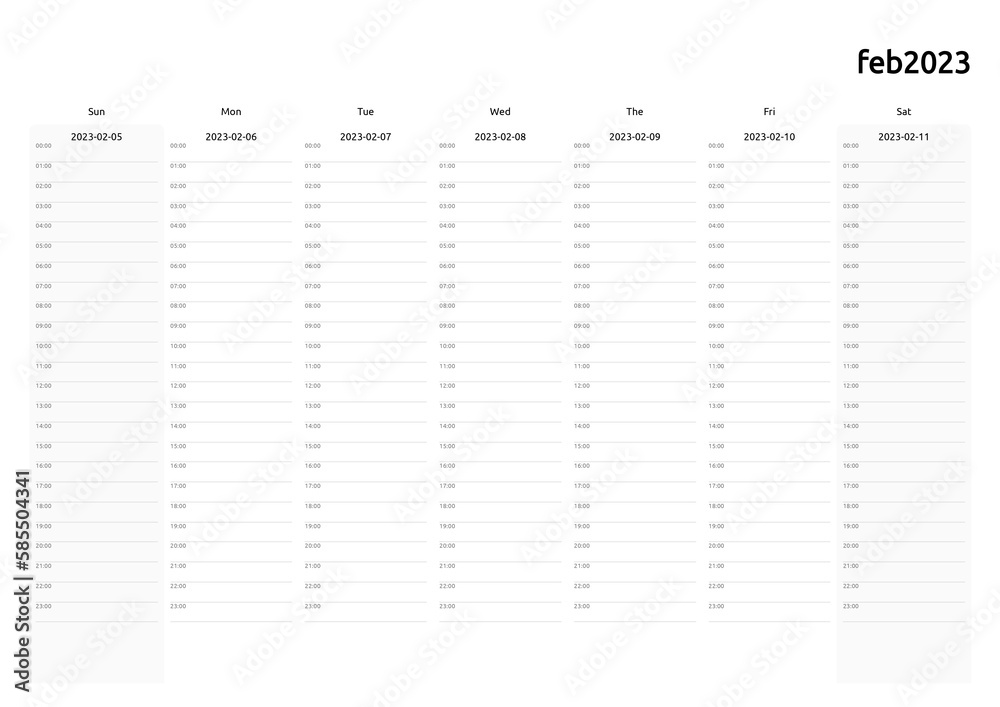The image size is (1000, 707).
Task: Click the Sat day heading
Action: coord(904,112)
